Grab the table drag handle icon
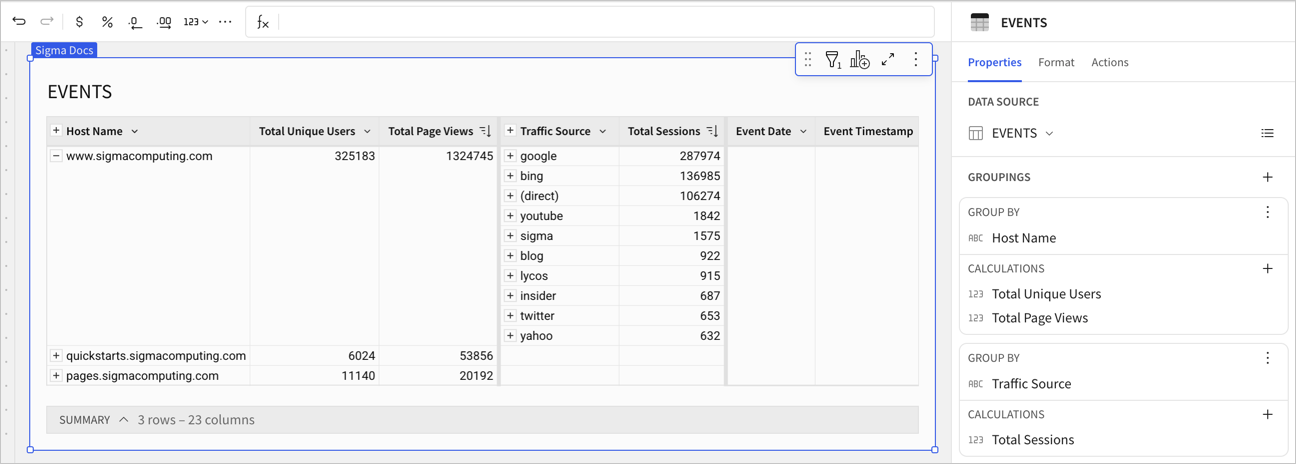 tap(808, 60)
